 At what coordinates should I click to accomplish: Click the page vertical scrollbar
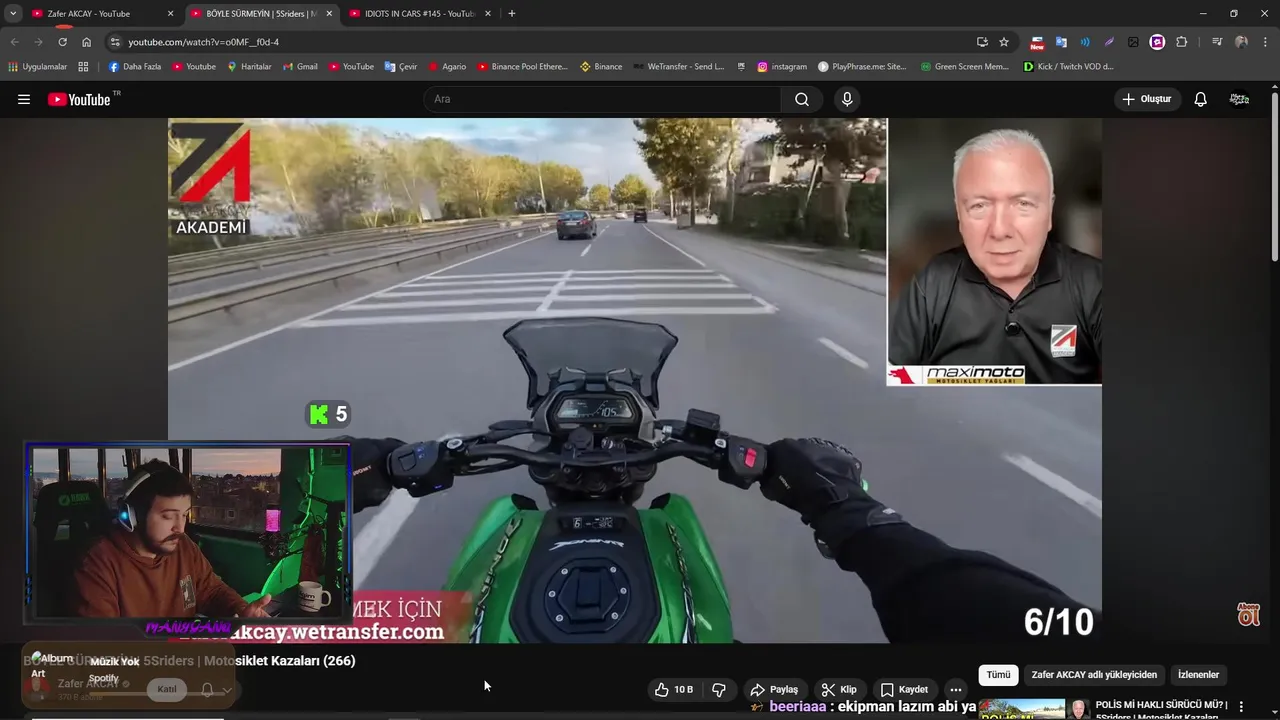[1274, 175]
